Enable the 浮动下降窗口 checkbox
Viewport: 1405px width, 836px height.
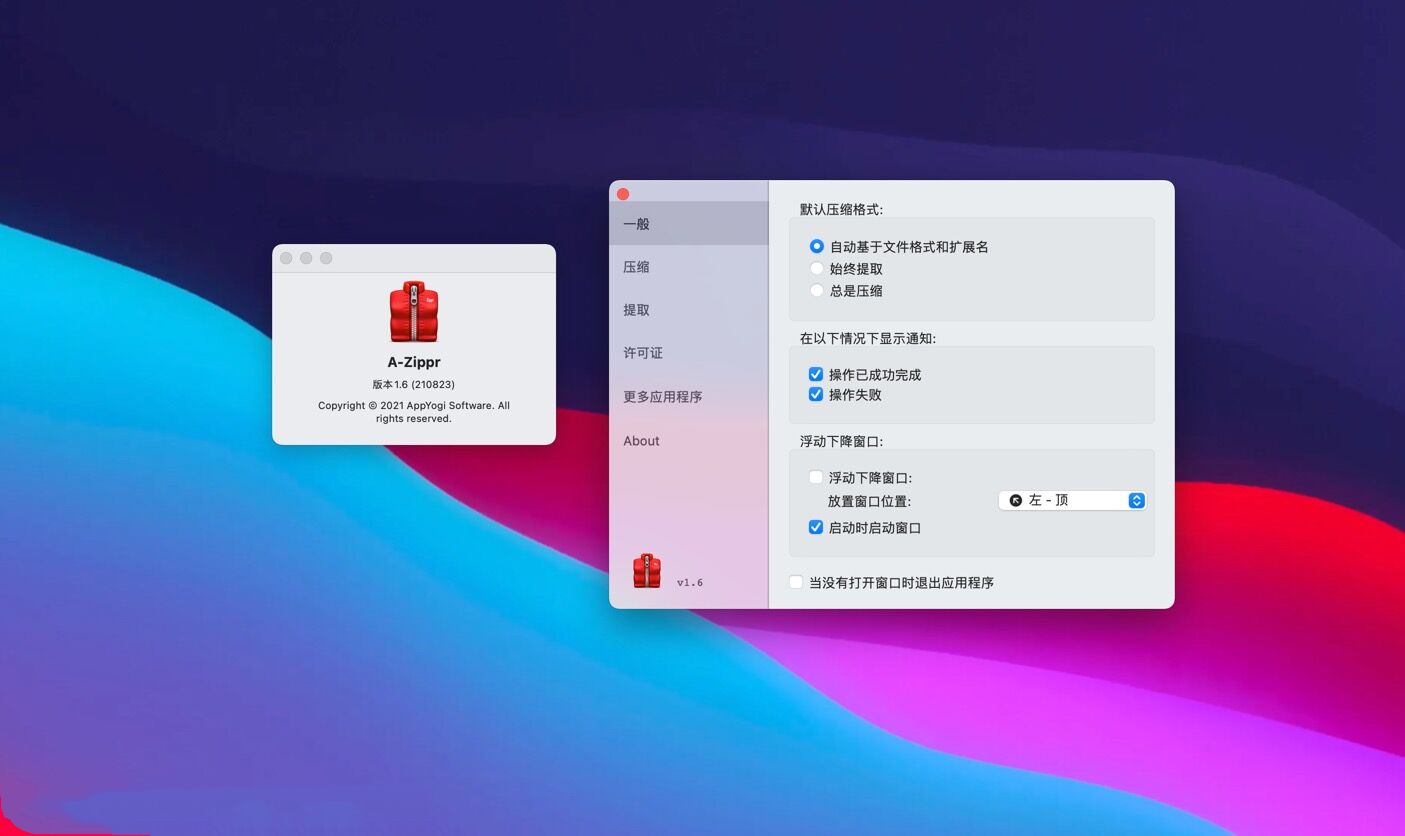coord(816,477)
